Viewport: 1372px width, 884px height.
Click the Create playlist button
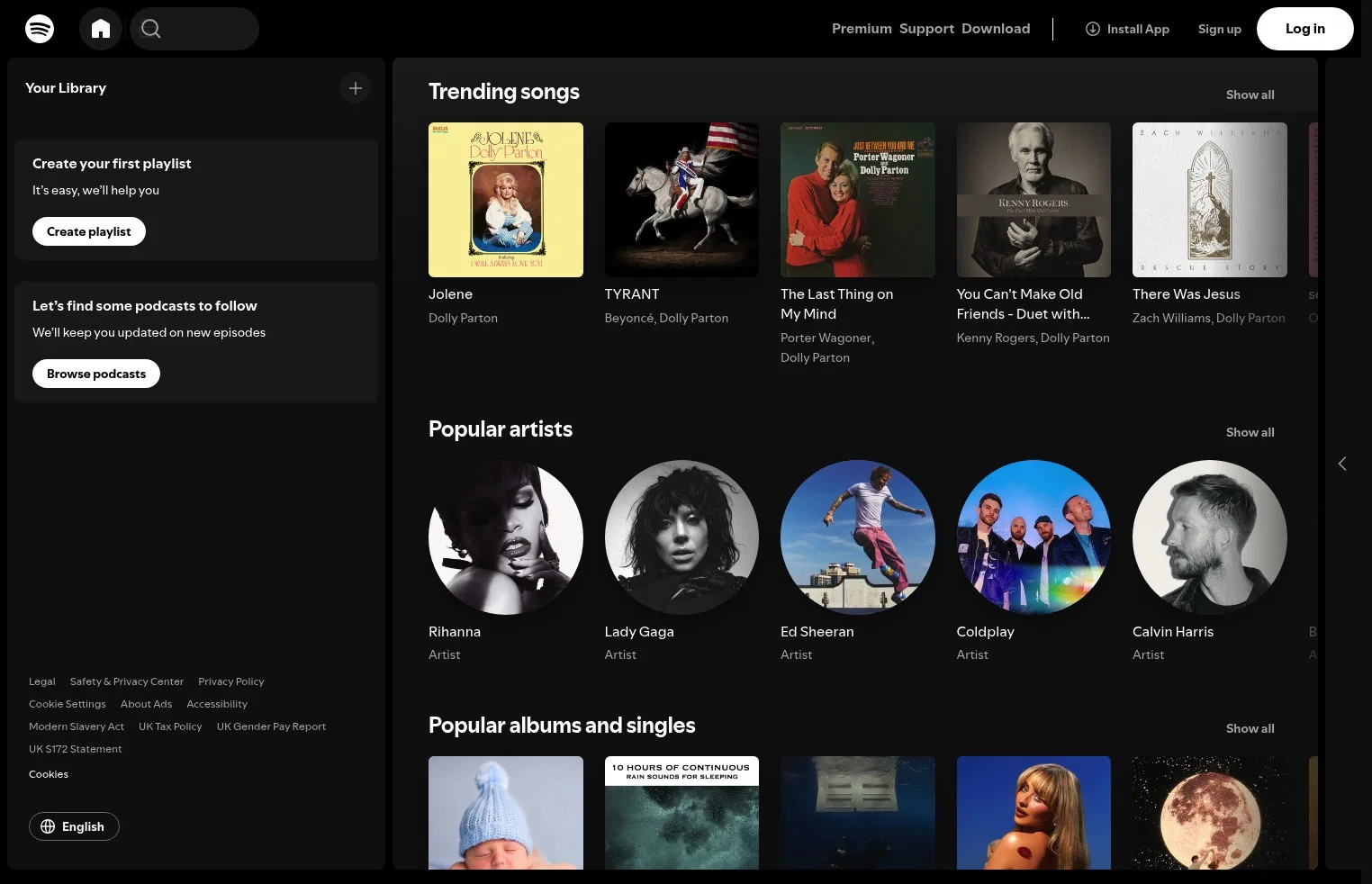pos(89,231)
